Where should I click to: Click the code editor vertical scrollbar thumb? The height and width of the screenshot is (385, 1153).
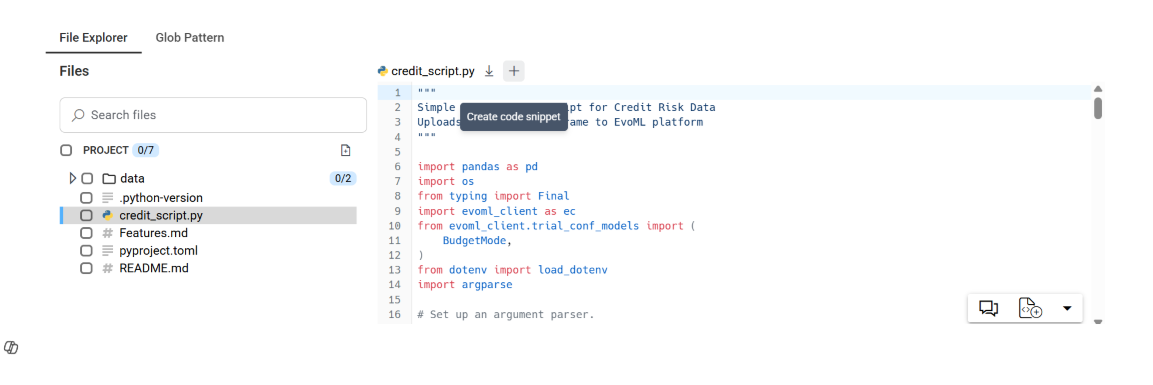[x=1098, y=106]
